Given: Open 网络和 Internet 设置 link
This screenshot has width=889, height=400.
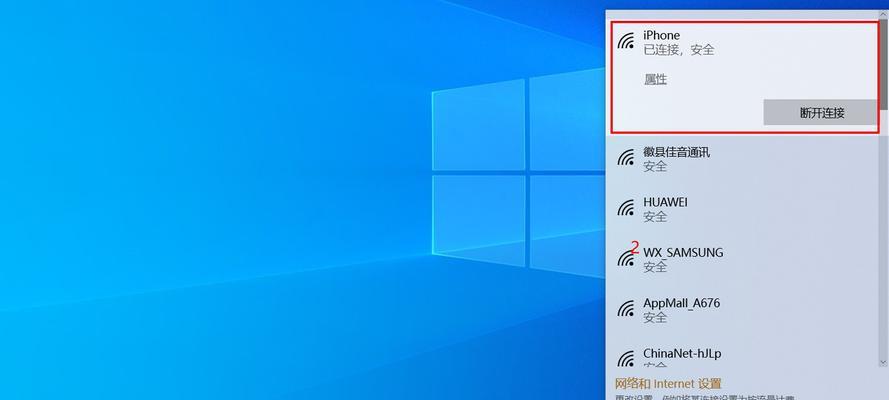Looking at the screenshot, I should (x=668, y=384).
